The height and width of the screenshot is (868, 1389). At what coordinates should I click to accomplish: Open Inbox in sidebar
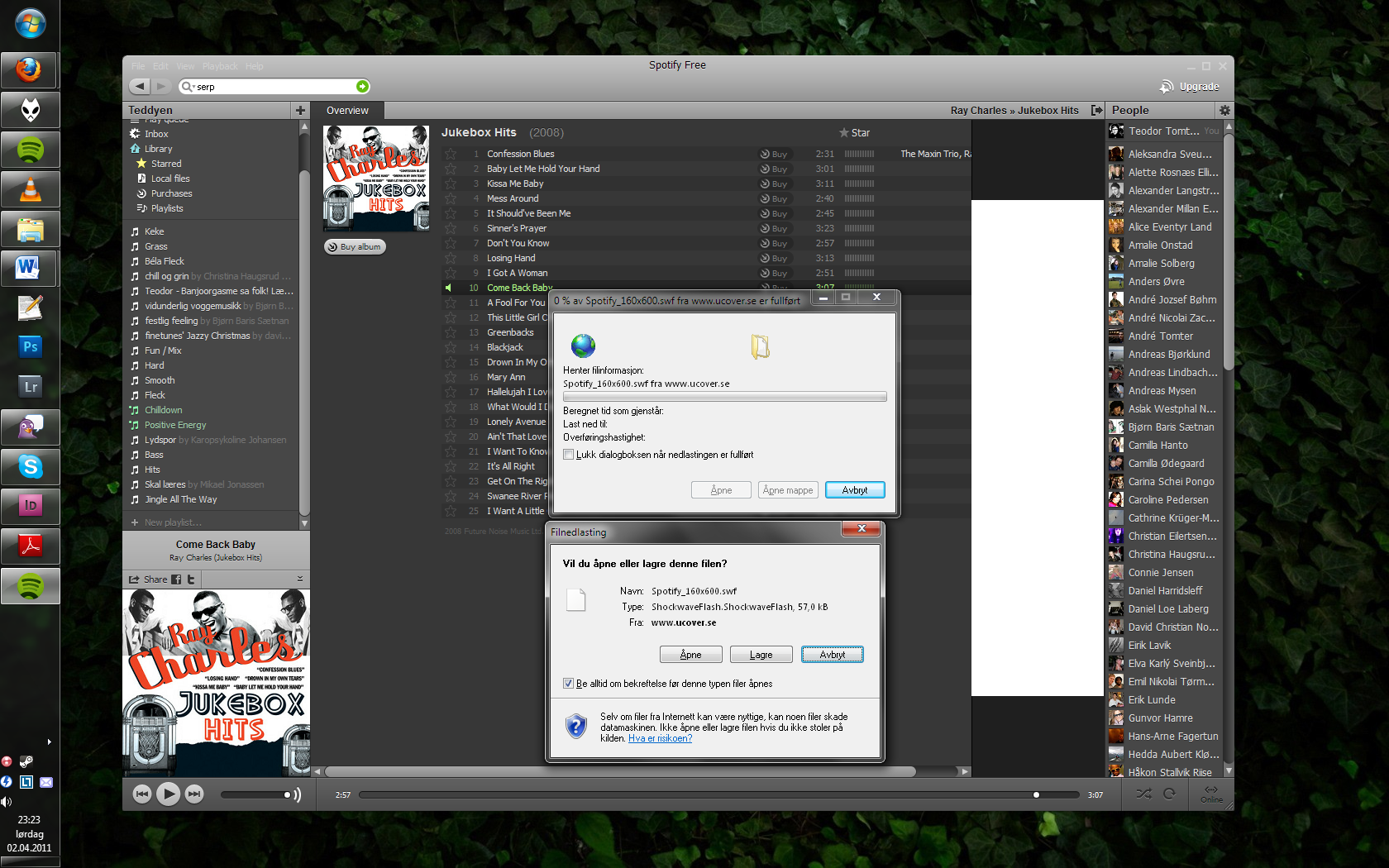click(156, 134)
